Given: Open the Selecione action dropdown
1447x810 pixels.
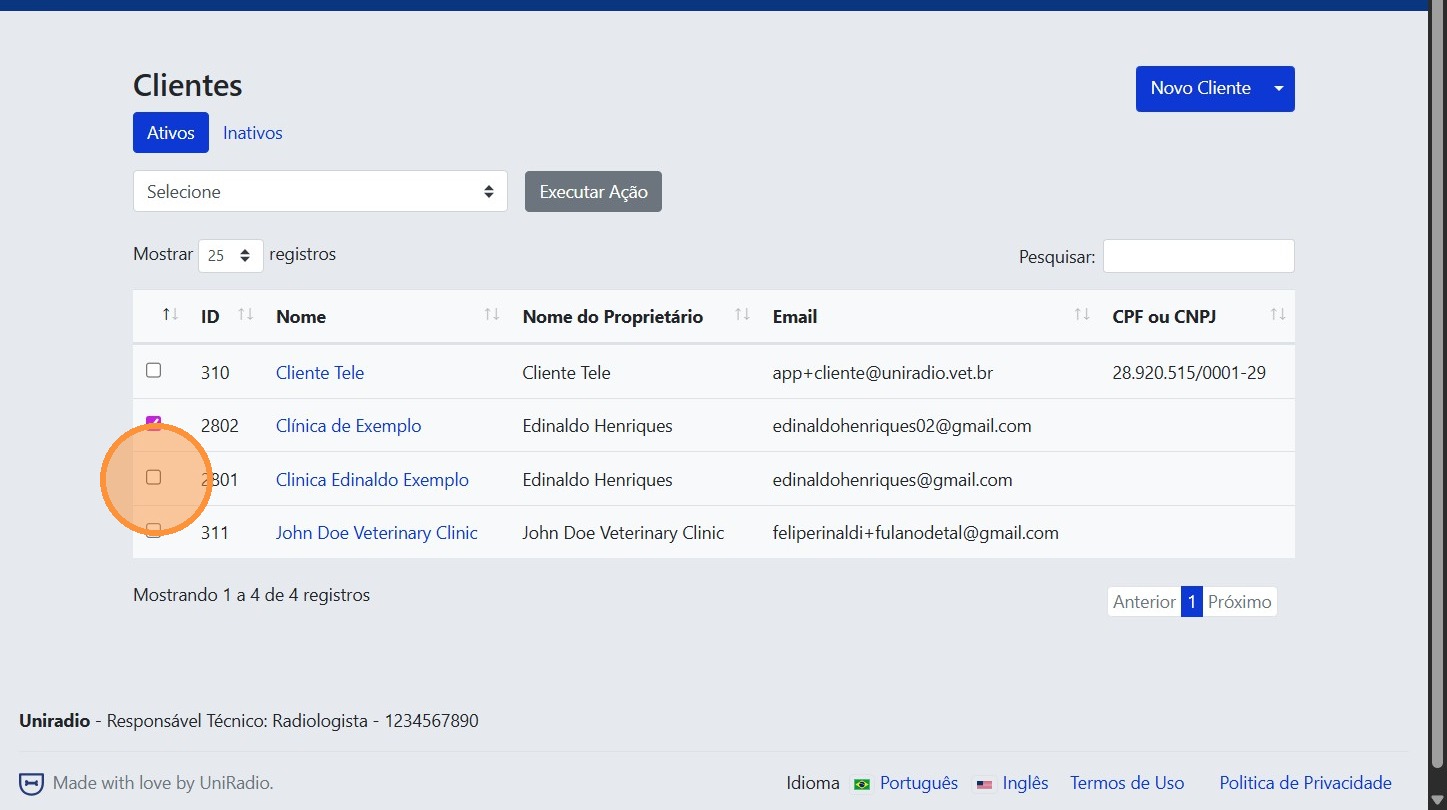Looking at the screenshot, I should point(320,191).
